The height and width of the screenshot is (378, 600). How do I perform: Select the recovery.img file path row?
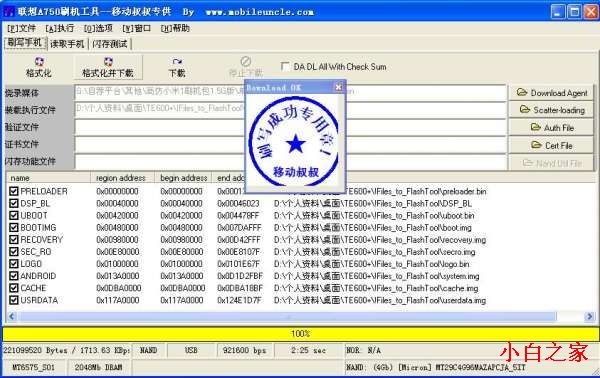pyautogui.click(x=380, y=240)
